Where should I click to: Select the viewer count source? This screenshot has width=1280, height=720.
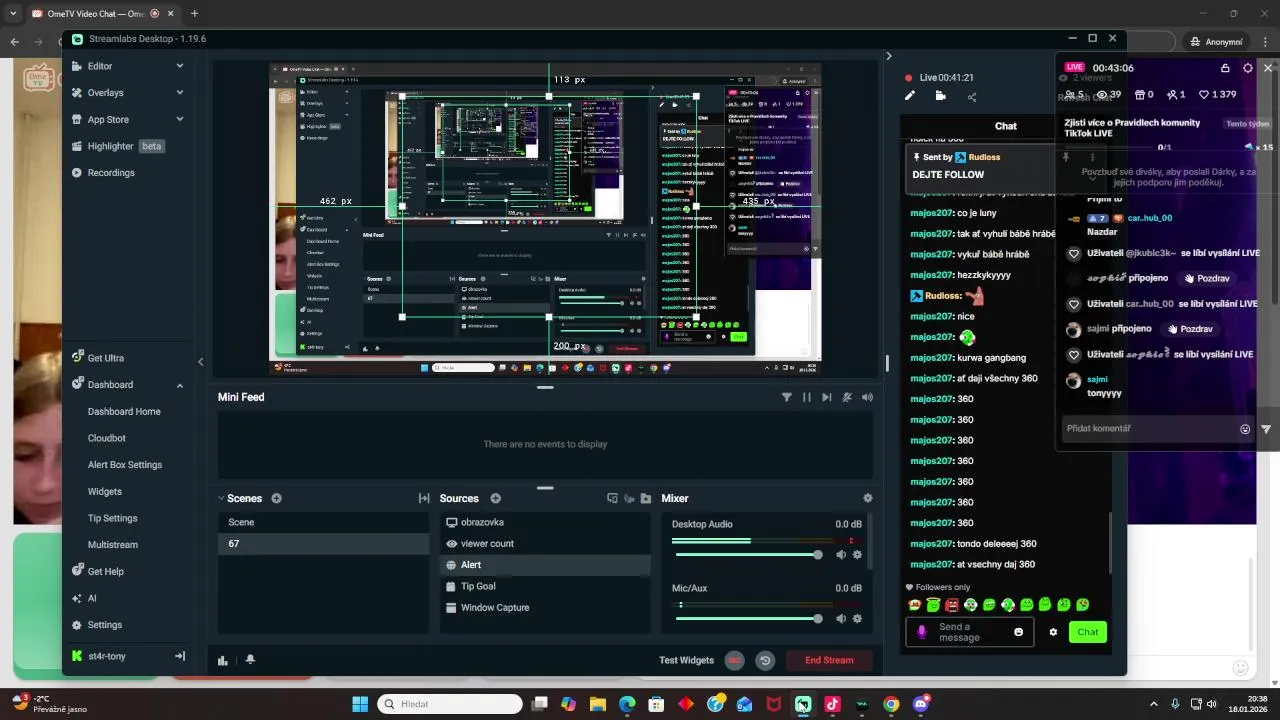point(545,544)
